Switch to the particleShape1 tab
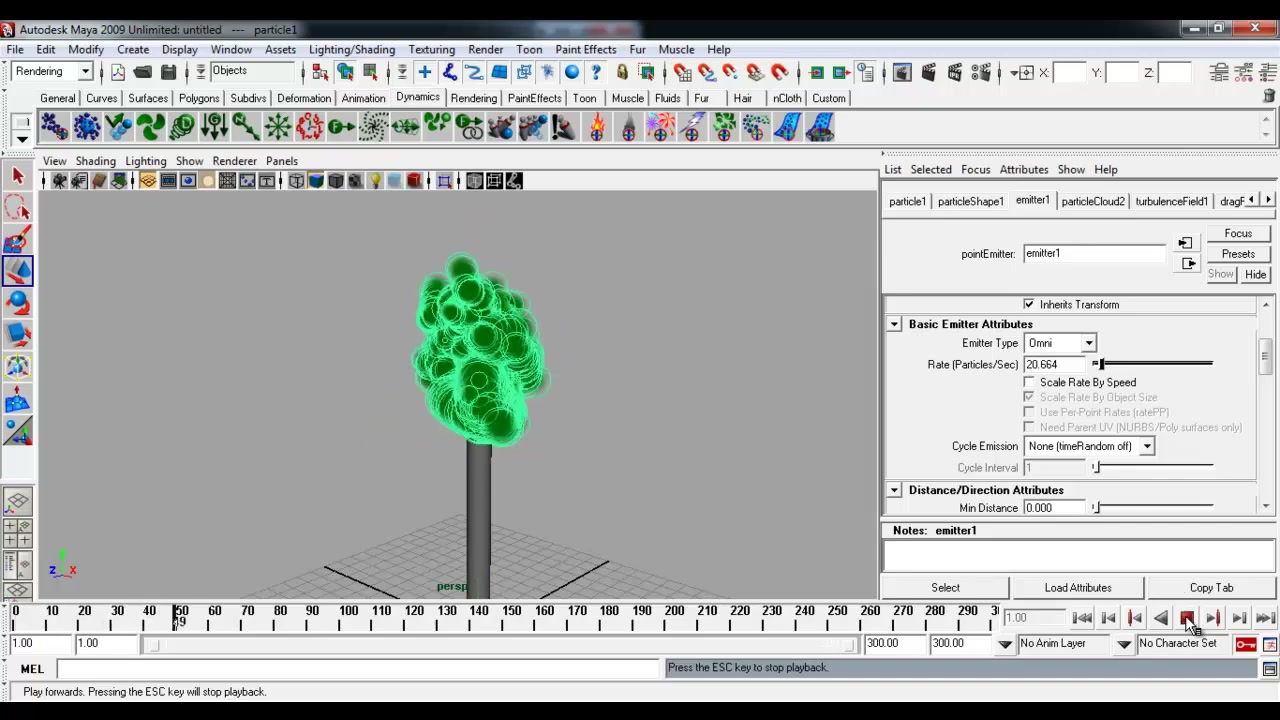The width and height of the screenshot is (1280, 720). [970, 201]
